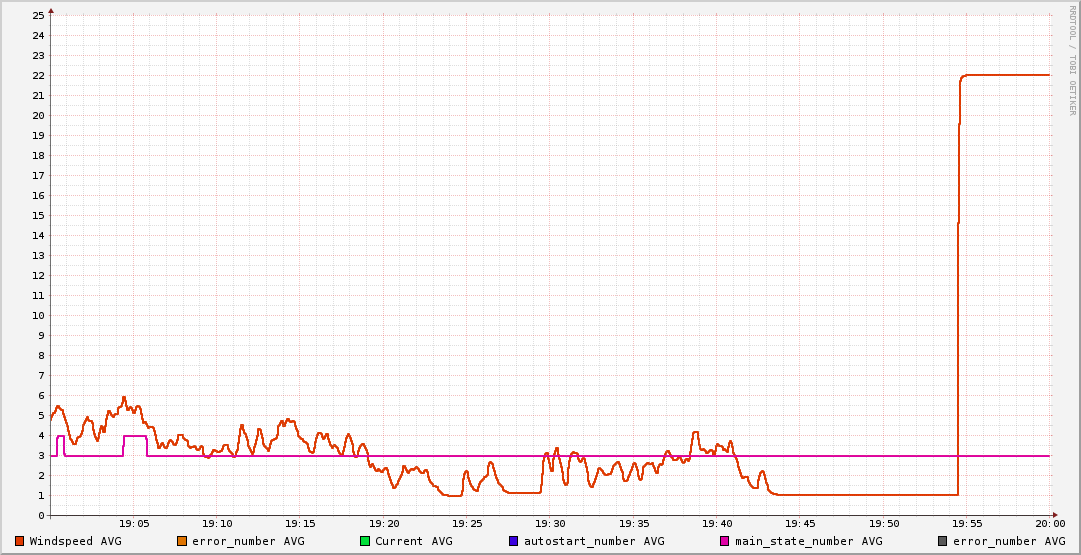Click the 19:45 time axis label
1081x555 pixels.
tap(800, 523)
